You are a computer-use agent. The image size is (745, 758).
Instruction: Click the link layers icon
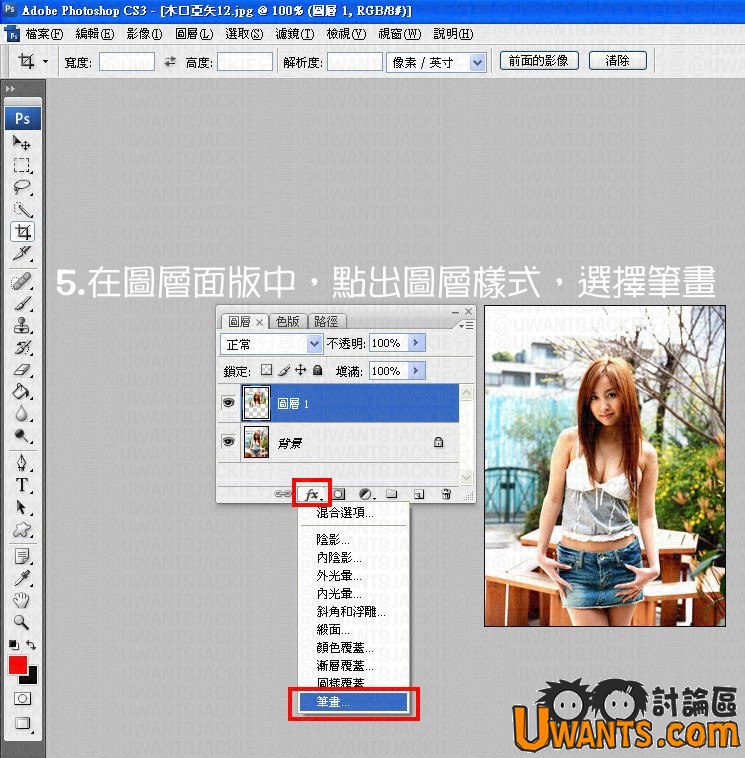pos(283,494)
